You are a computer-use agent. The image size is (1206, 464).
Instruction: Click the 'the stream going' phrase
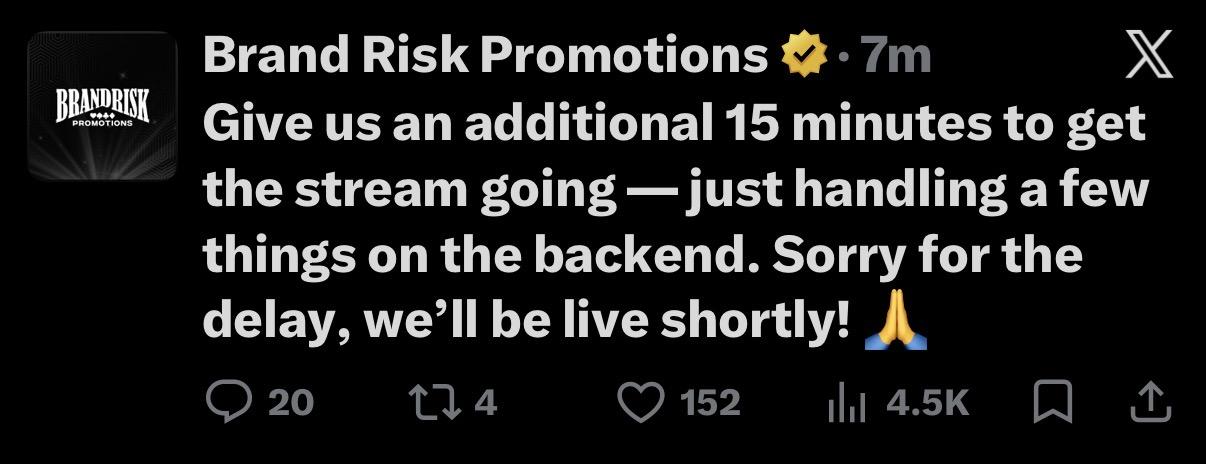tap(410, 190)
